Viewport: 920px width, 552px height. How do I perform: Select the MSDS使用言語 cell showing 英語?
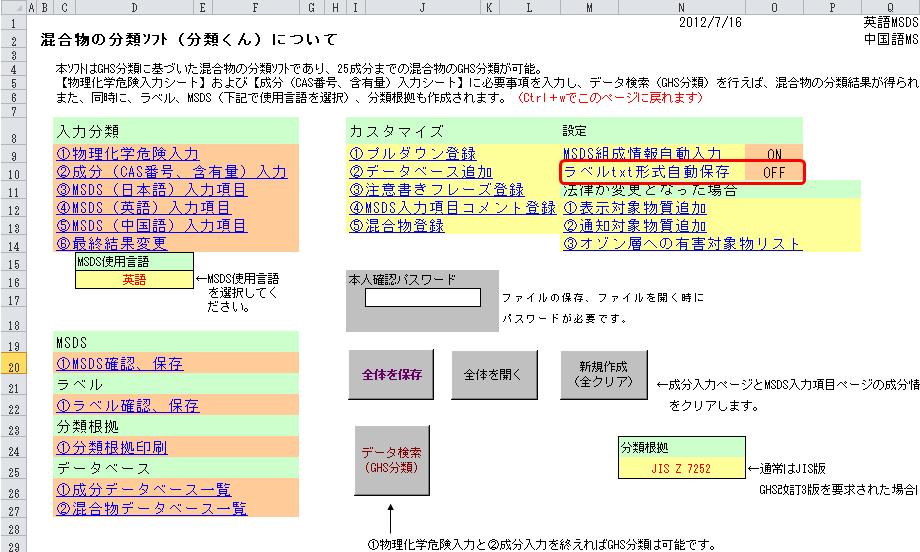(134, 280)
